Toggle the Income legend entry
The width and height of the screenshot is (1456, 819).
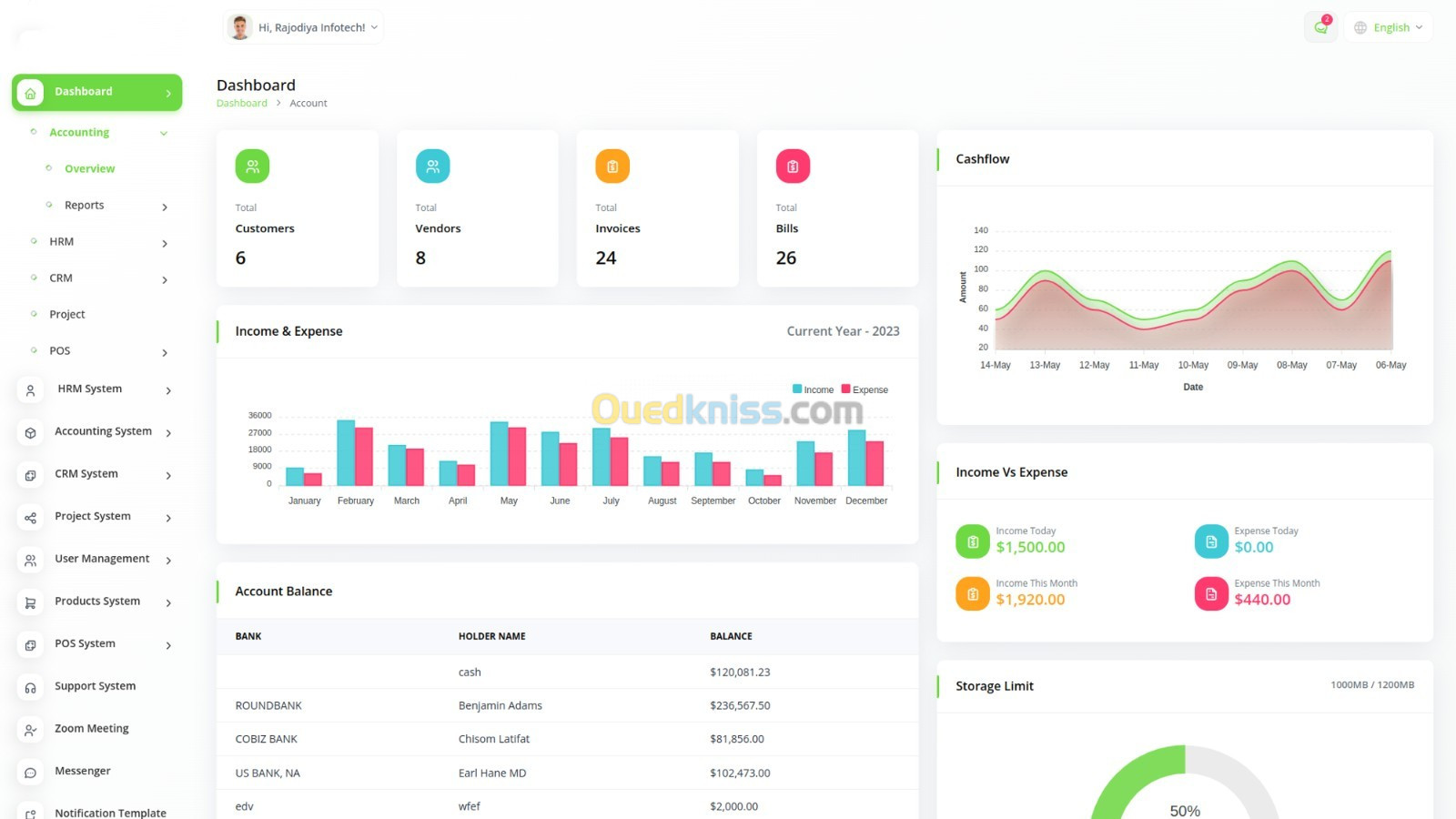(814, 389)
